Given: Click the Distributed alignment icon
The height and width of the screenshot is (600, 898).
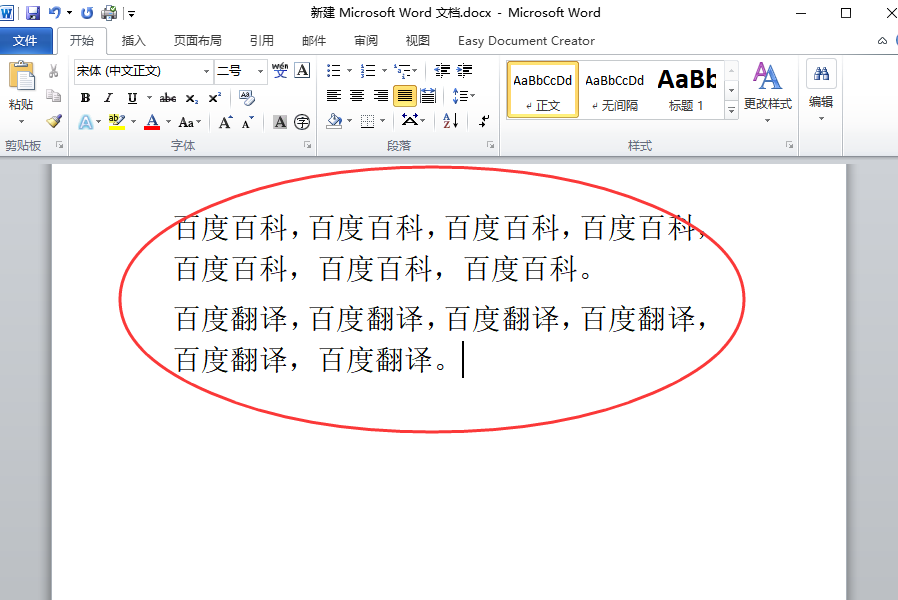Looking at the screenshot, I should 428,96.
